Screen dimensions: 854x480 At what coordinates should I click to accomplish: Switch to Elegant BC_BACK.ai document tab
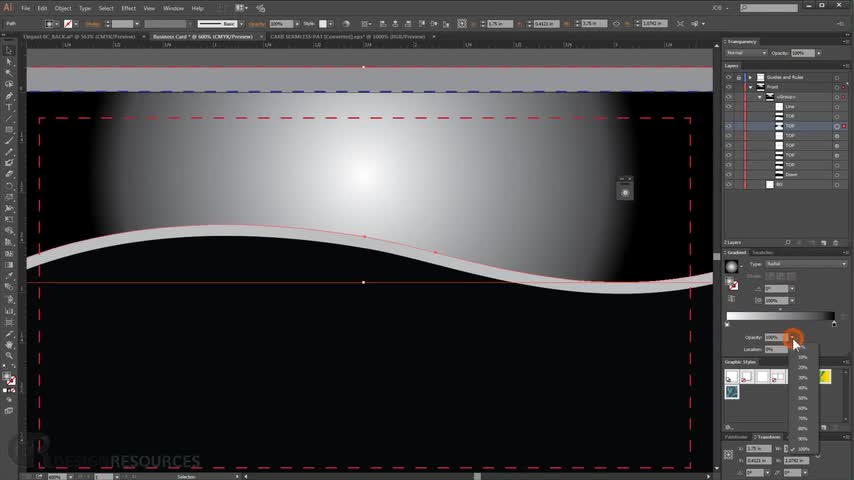pos(79,37)
